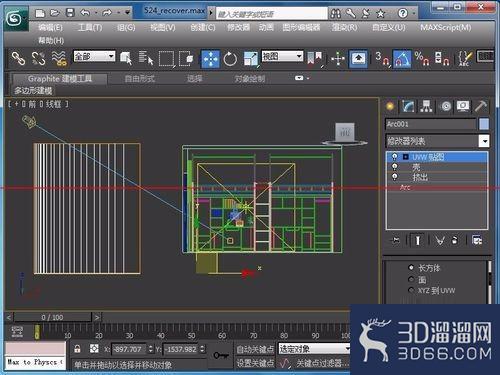The image size is (500, 375).
Task: Select the 长方体 mapping radio button
Action: point(411,268)
